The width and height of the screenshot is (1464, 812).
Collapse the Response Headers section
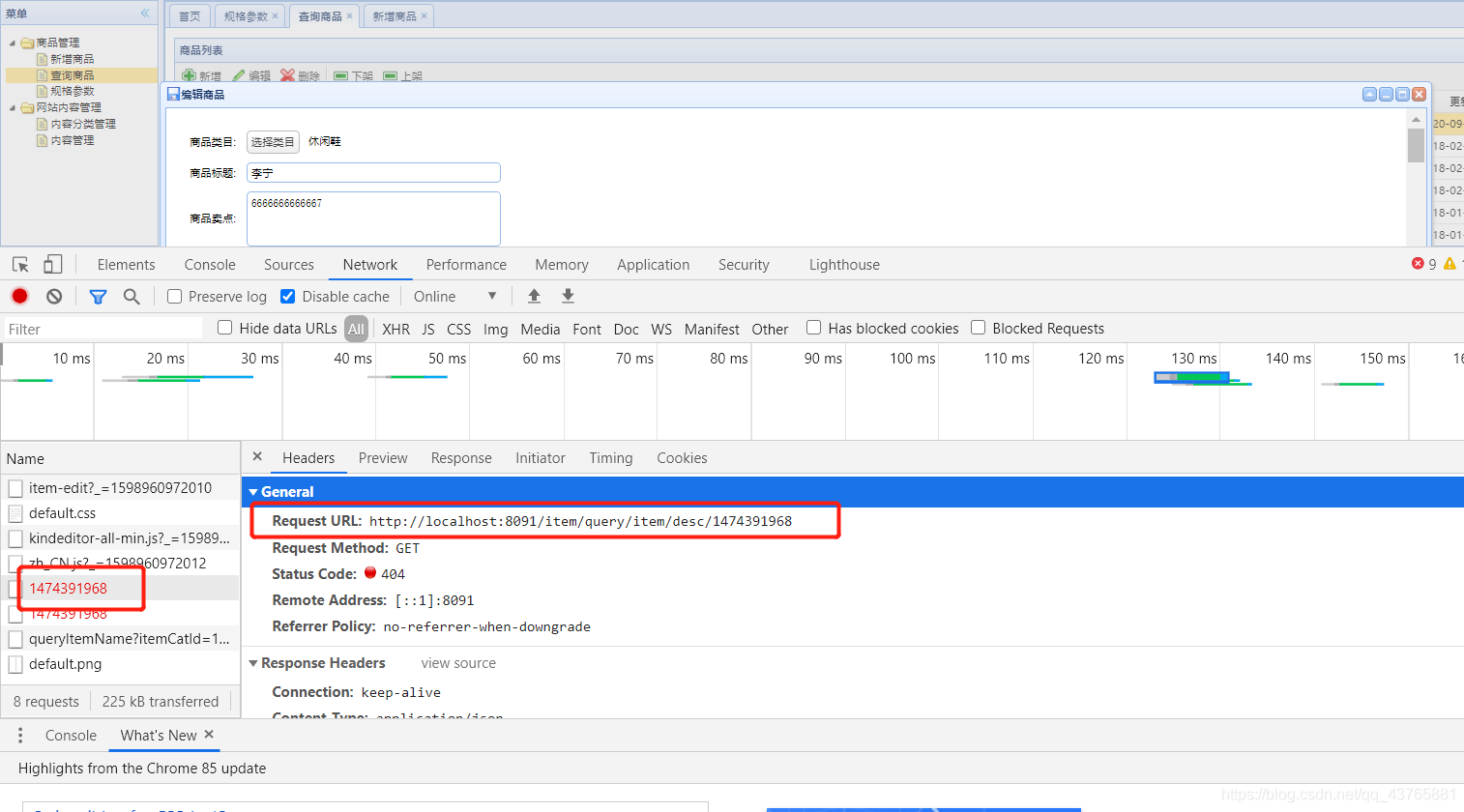[253, 663]
